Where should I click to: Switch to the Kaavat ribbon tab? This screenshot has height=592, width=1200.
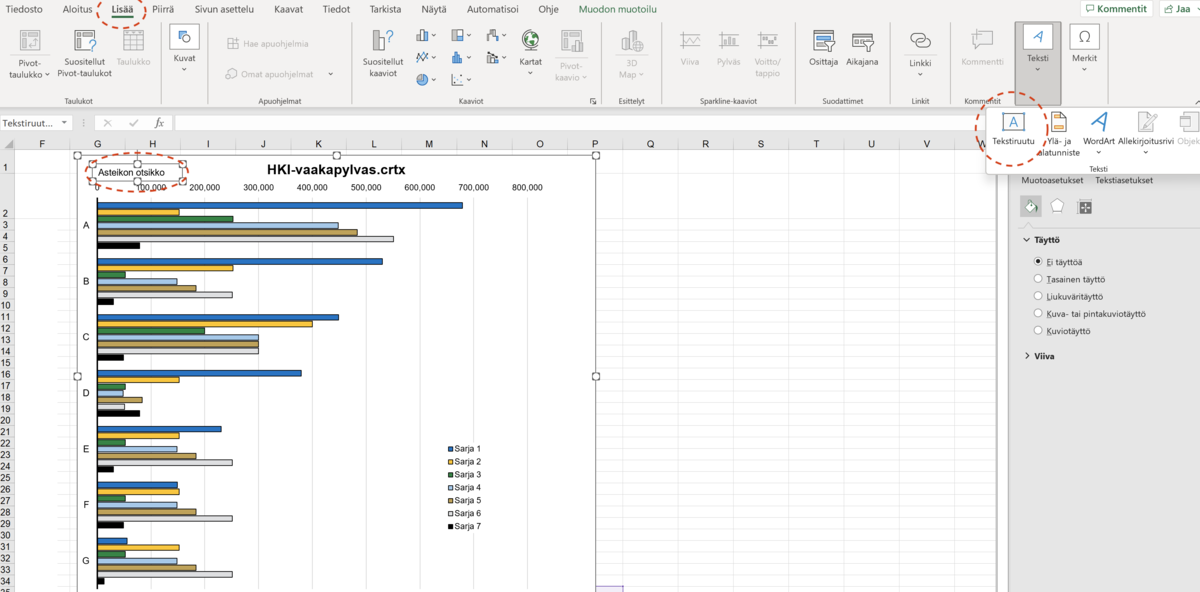point(288,9)
